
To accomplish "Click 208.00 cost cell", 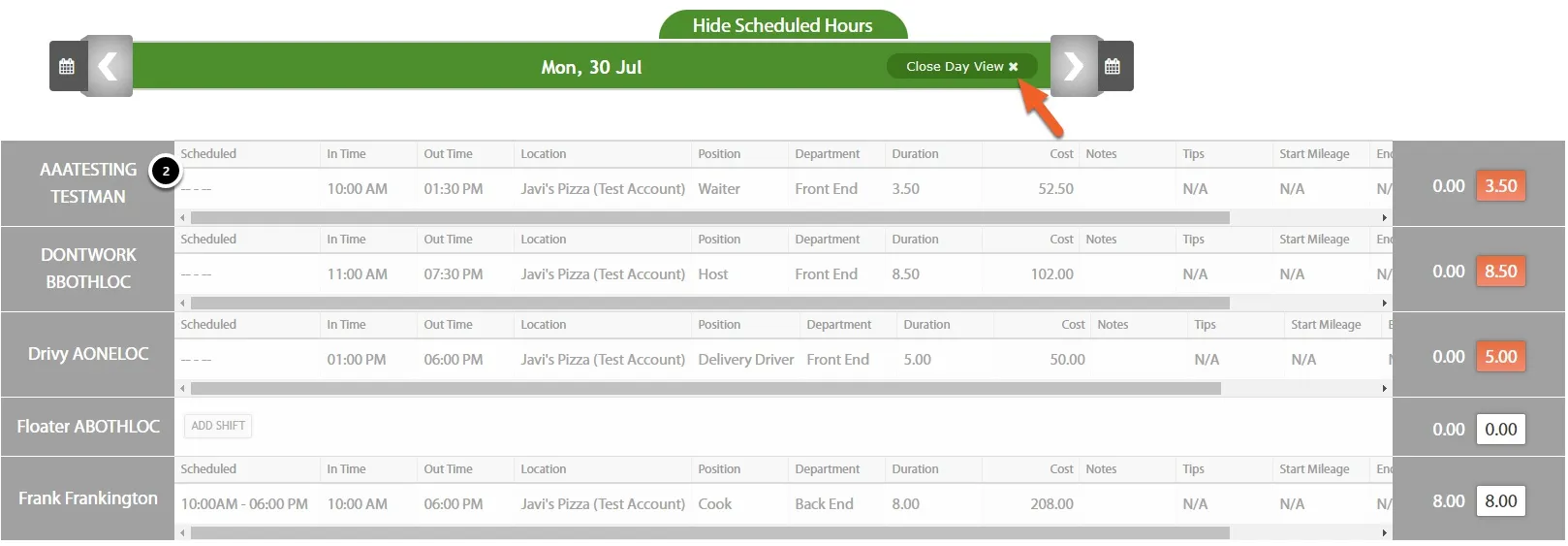I will [1051, 504].
